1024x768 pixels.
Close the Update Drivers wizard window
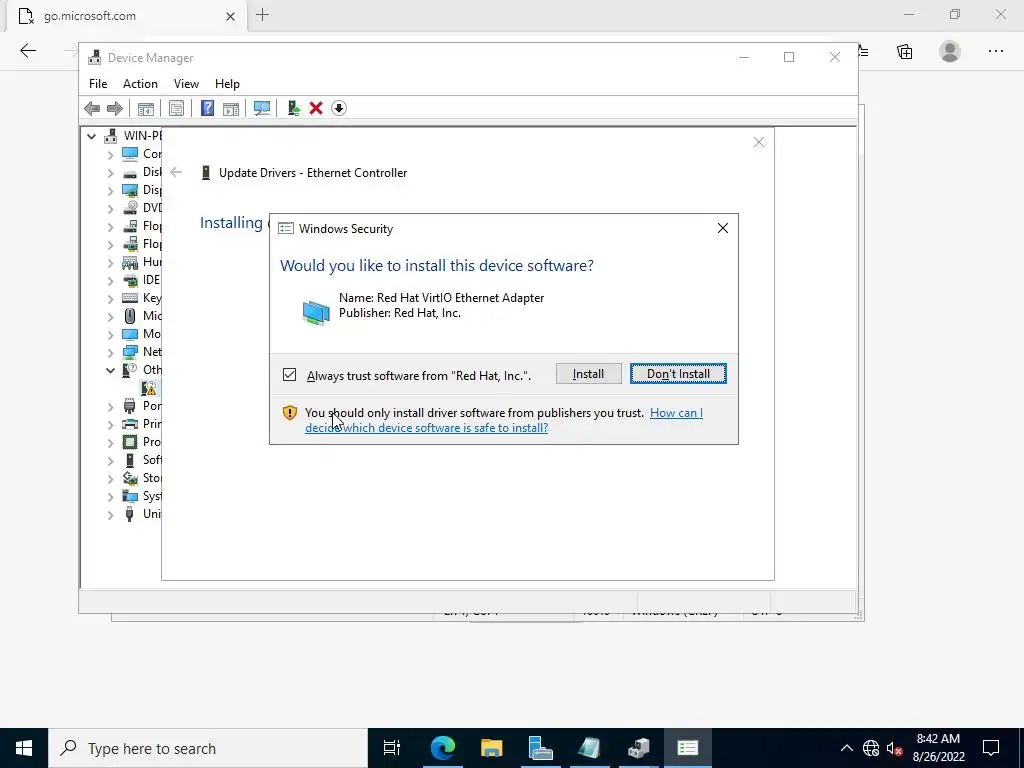759,142
